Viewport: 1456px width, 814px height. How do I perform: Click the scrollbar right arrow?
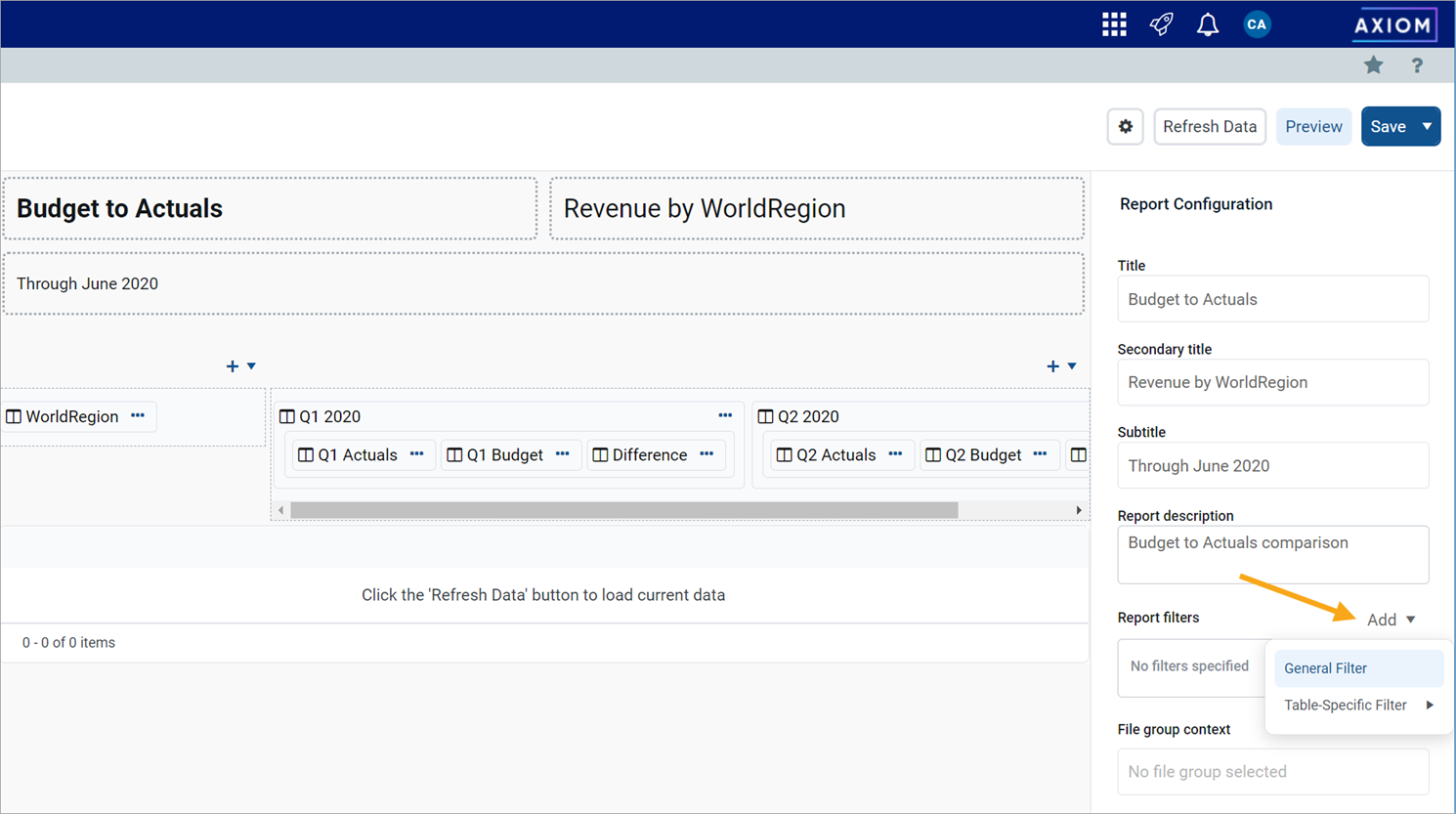coord(1079,510)
